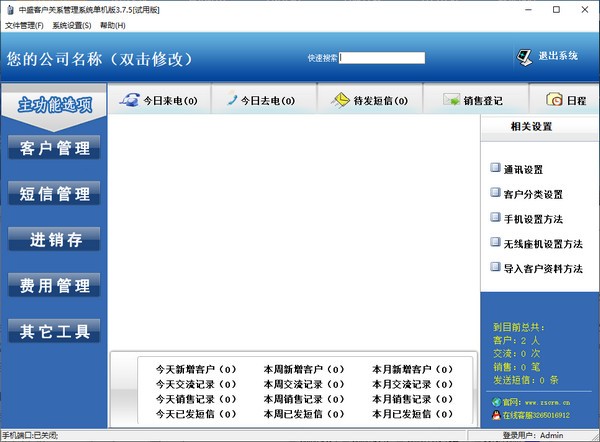The height and width of the screenshot is (442, 600).
Task: Click the 官网 website icon
Action: tap(496, 400)
